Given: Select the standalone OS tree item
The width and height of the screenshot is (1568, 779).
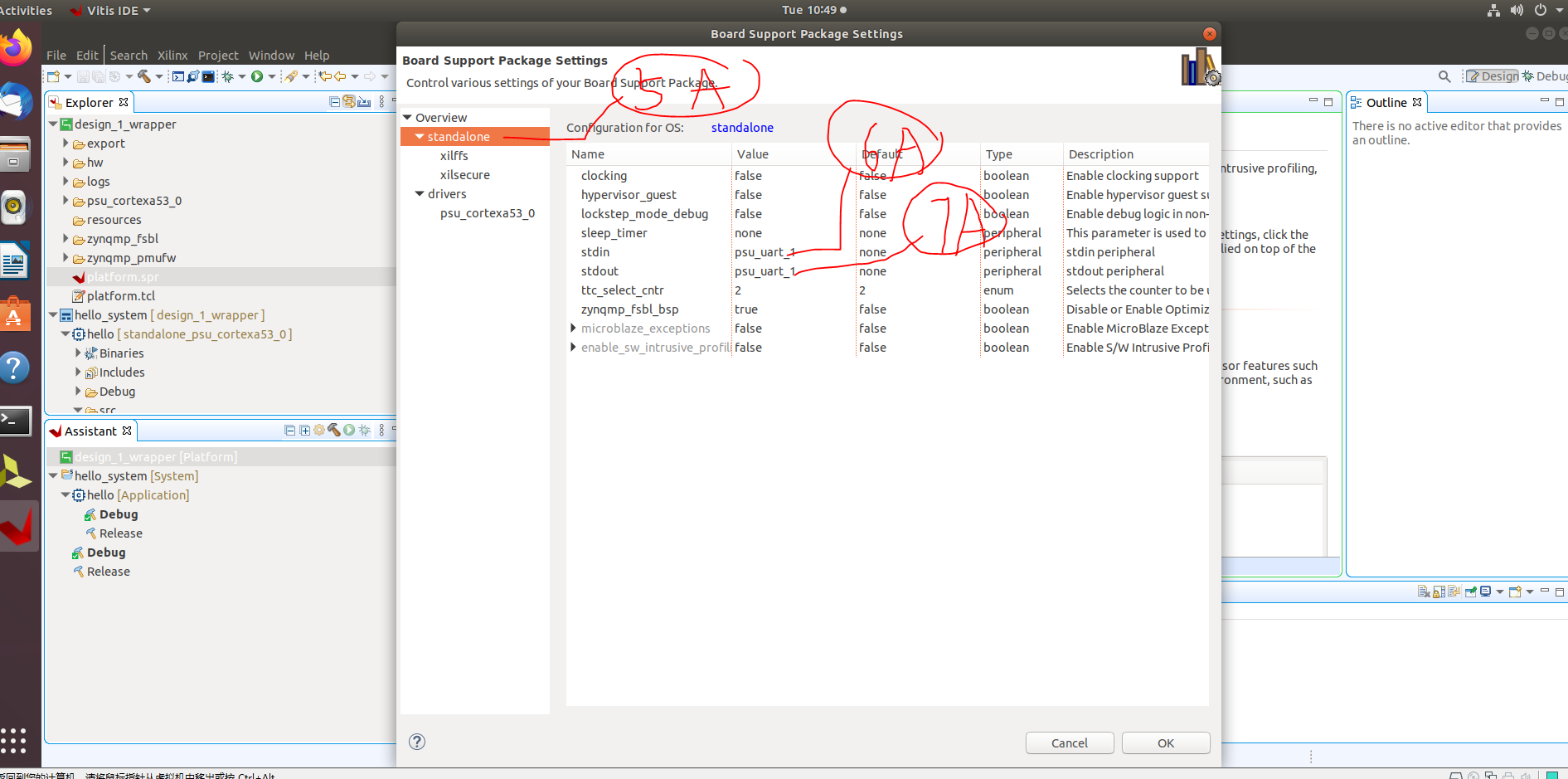Looking at the screenshot, I should pyautogui.click(x=459, y=137).
